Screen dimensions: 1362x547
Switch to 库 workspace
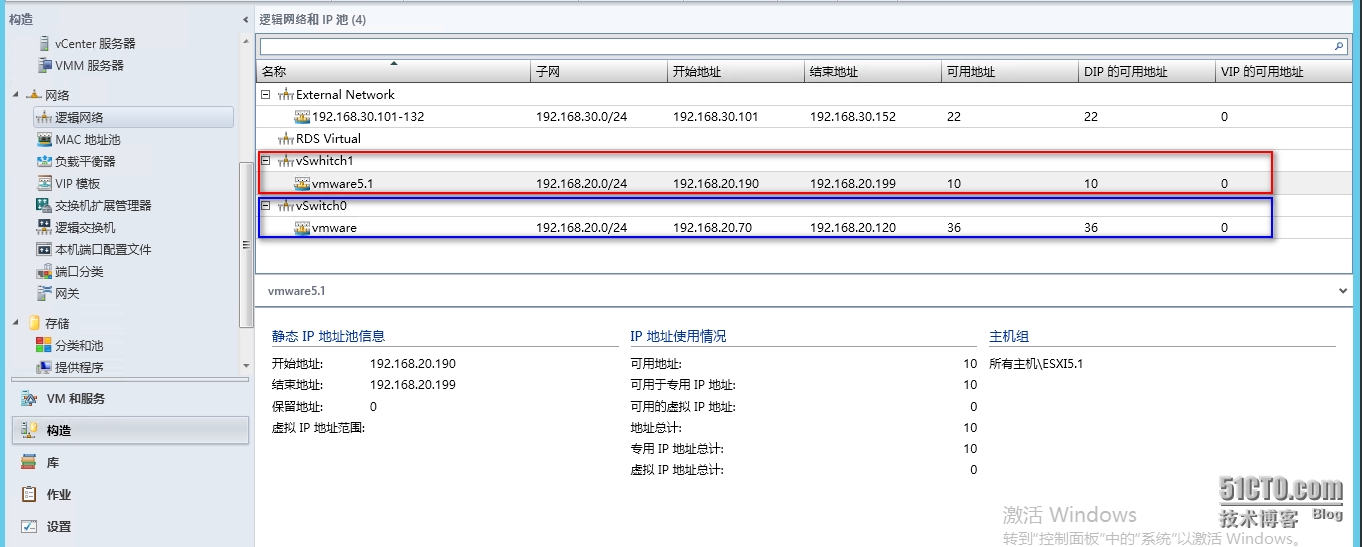tap(130, 462)
